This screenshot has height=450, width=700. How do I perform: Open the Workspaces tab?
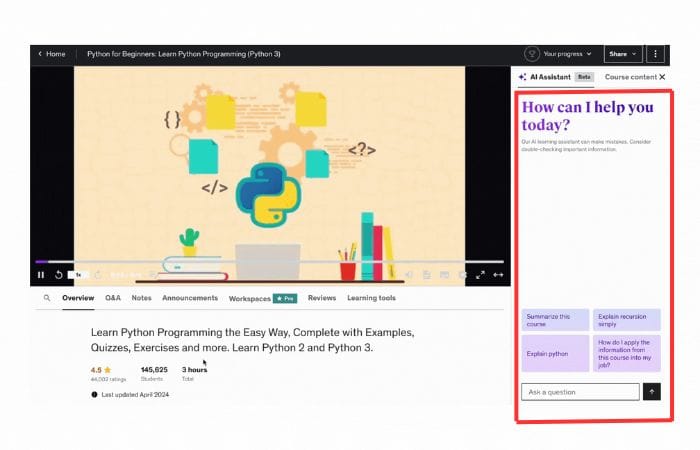[250, 299]
